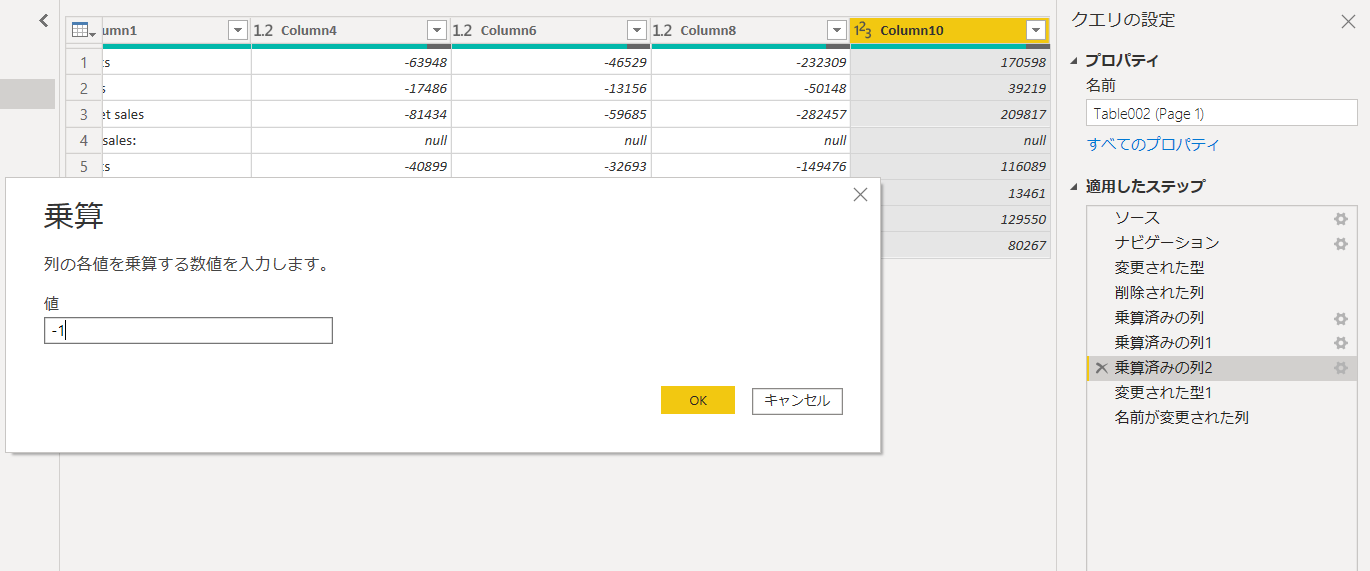
Task: Open settings gear for 乗算済みの列2 step
Action: [1341, 368]
